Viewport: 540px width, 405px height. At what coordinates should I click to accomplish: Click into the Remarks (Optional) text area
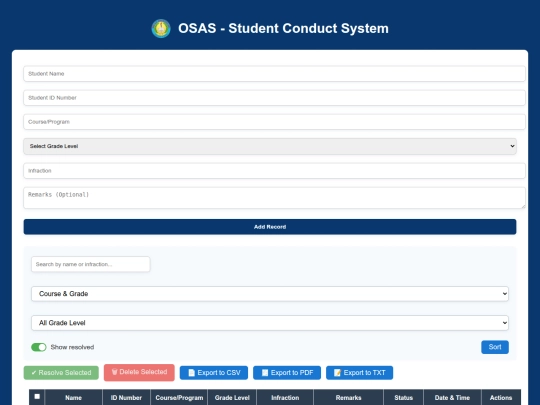click(274, 198)
